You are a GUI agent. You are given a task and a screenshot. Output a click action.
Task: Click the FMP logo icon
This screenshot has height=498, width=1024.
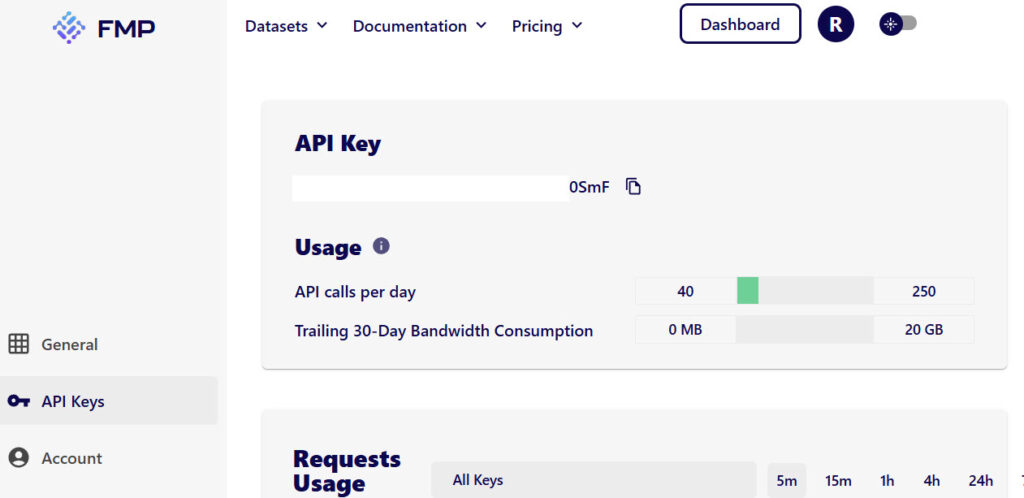(69, 28)
